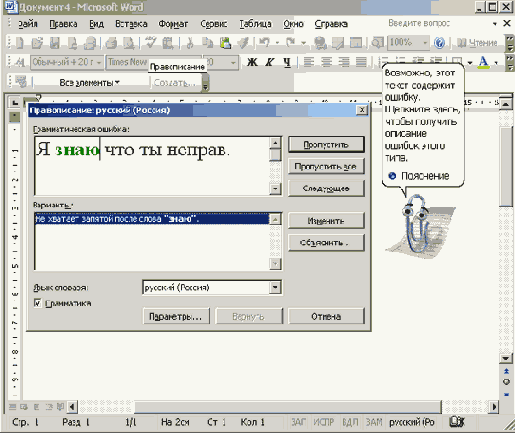
Task: Click the Объяснить button
Action: pyautogui.click(x=326, y=242)
